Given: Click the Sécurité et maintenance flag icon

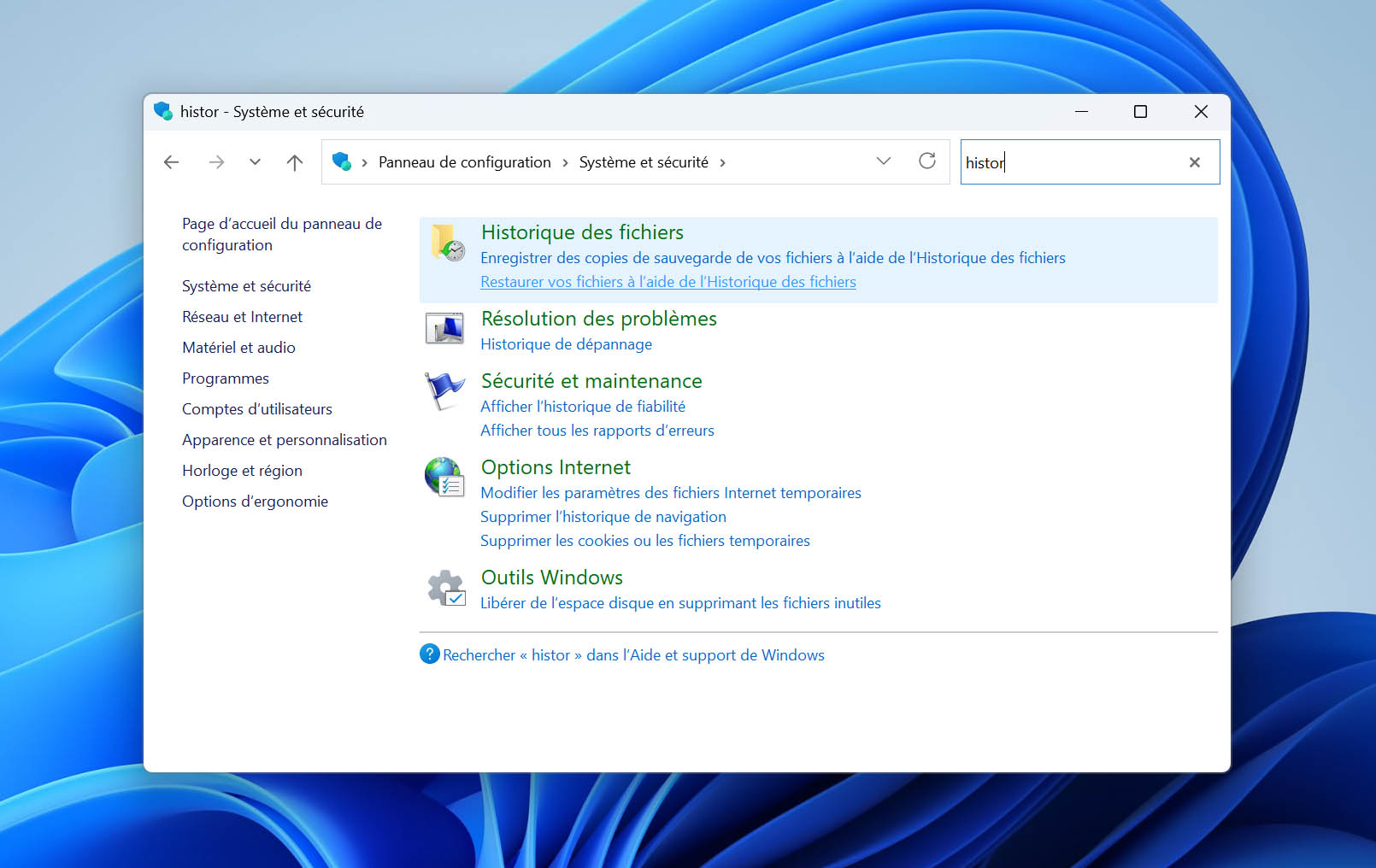Looking at the screenshot, I should 444,390.
